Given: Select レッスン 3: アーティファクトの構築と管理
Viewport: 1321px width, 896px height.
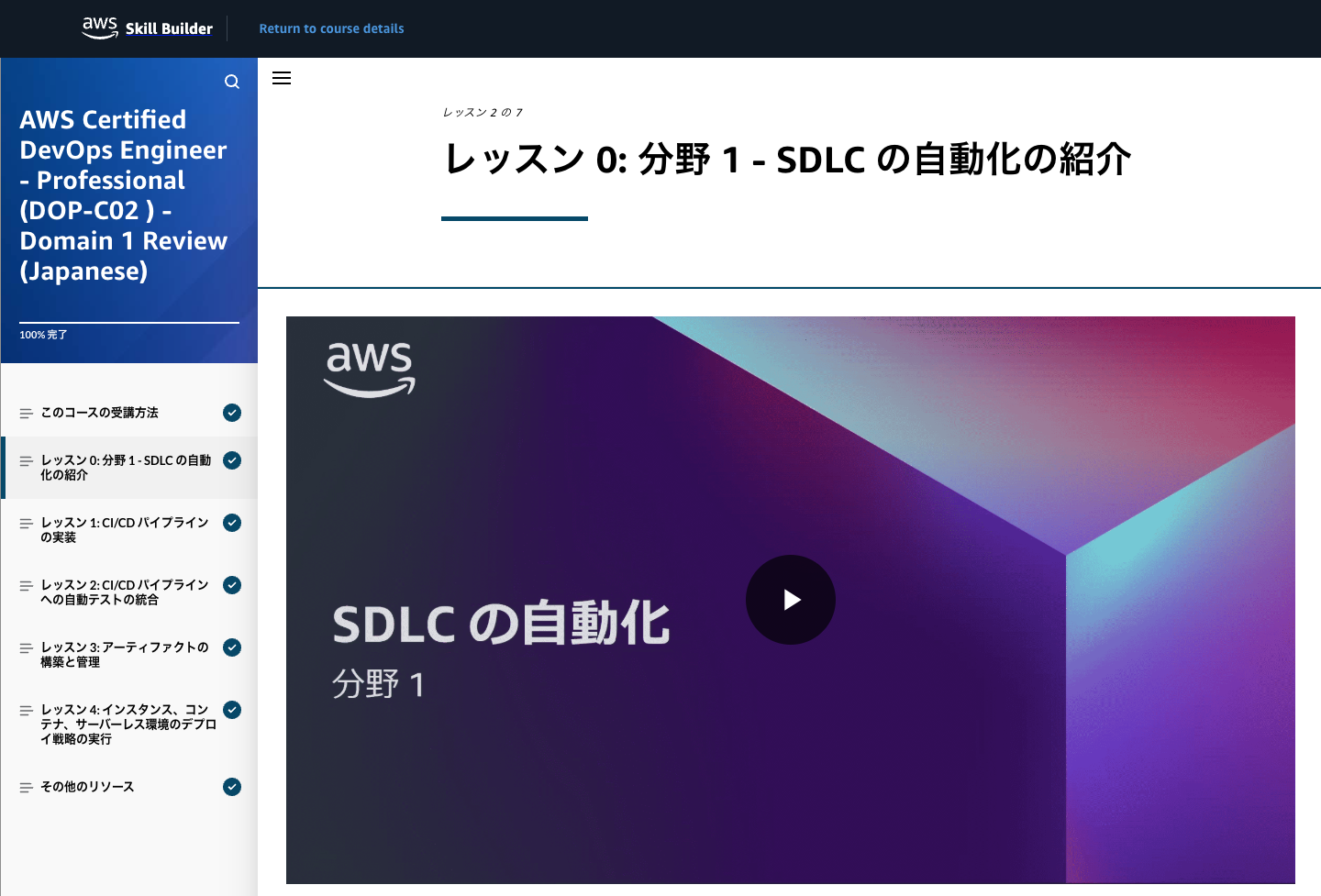Looking at the screenshot, I should [x=122, y=654].
